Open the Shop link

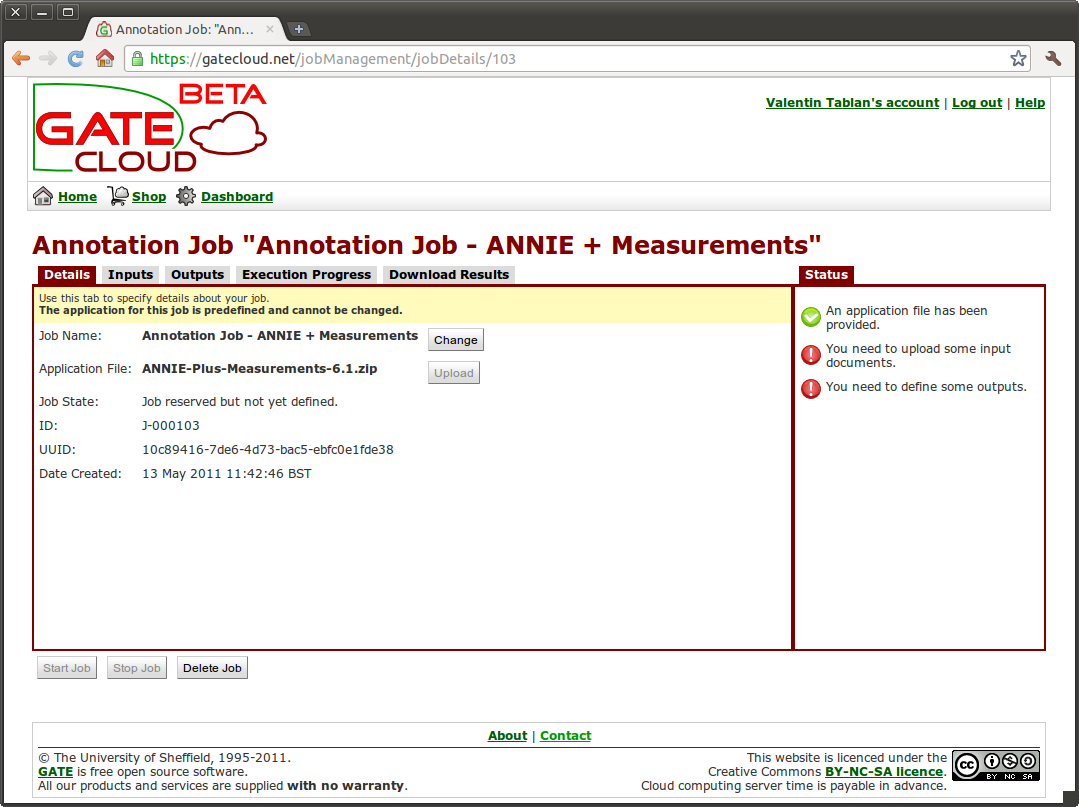(x=149, y=197)
